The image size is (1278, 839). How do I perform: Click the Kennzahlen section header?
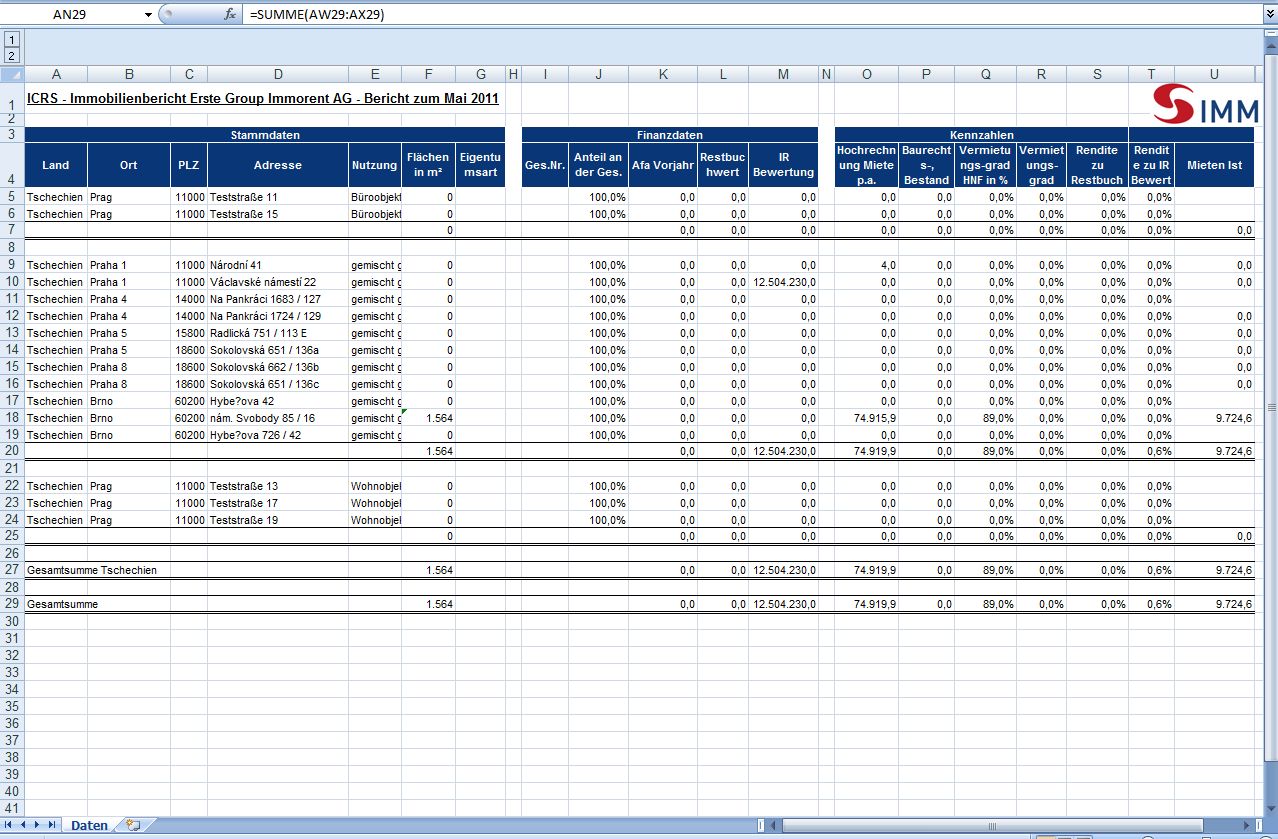tap(981, 135)
